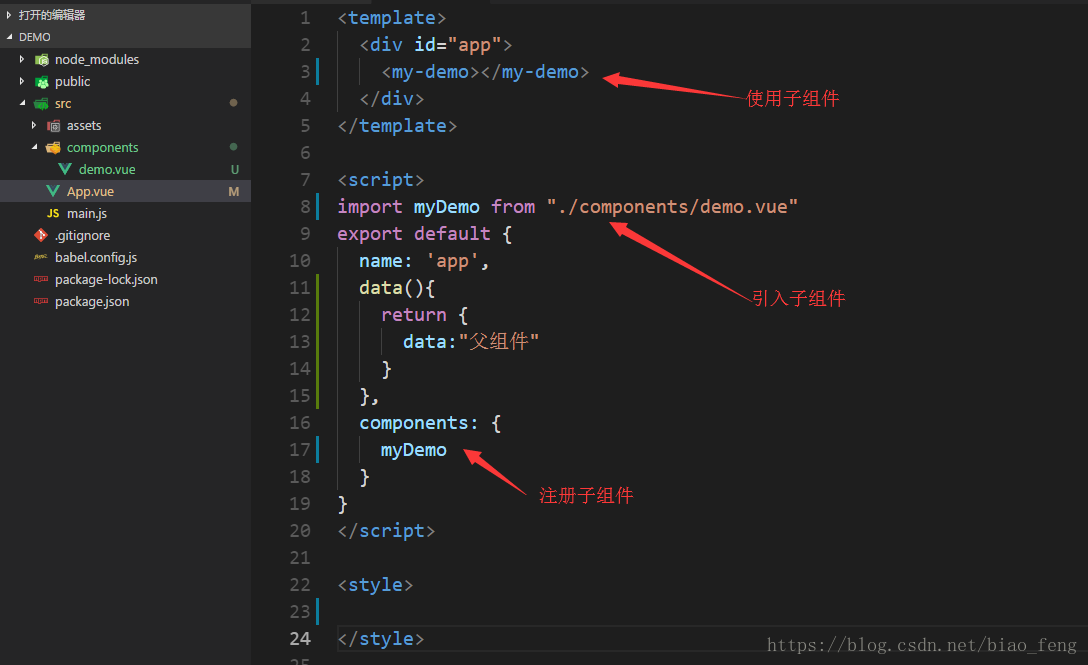
Task: Click the components folder icon
Action: point(53,147)
